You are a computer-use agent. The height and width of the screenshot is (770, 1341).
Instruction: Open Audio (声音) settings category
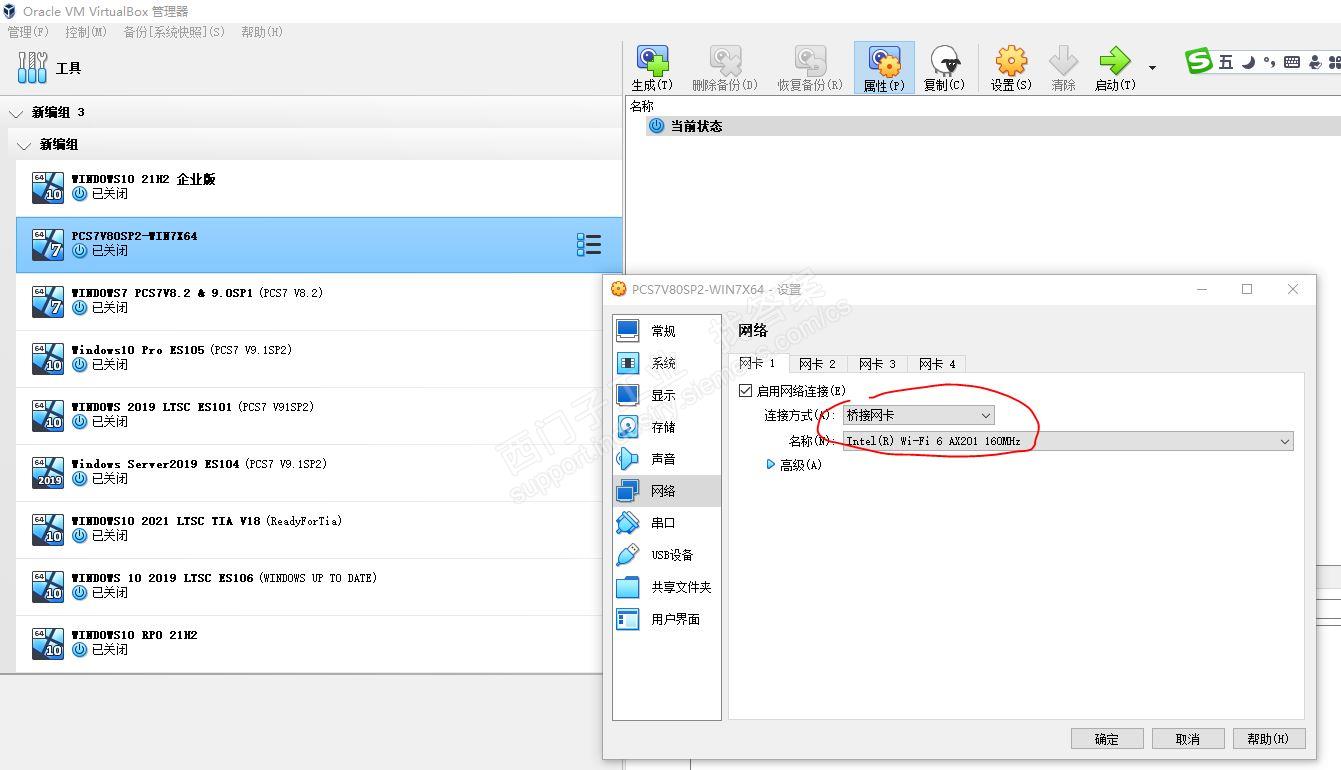(x=667, y=459)
